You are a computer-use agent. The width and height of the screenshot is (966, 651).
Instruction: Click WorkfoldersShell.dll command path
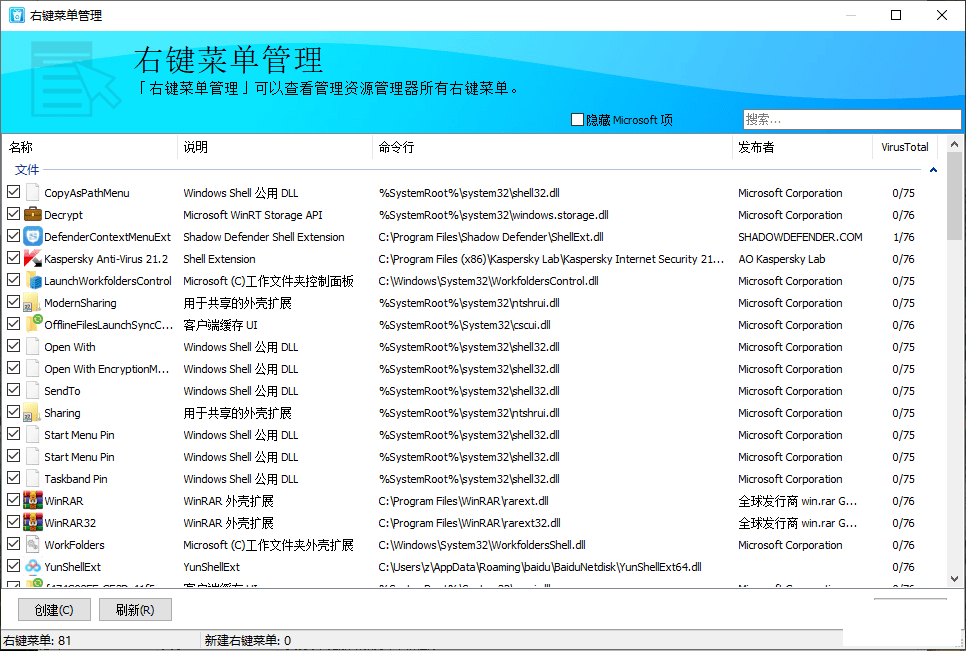(x=482, y=545)
